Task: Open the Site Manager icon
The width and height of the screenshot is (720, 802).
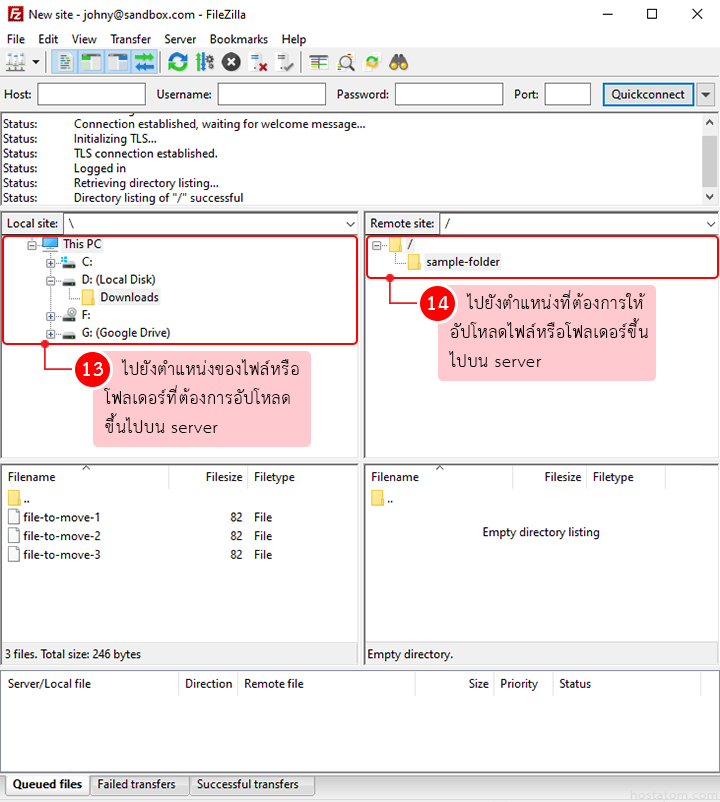Action: (15, 62)
